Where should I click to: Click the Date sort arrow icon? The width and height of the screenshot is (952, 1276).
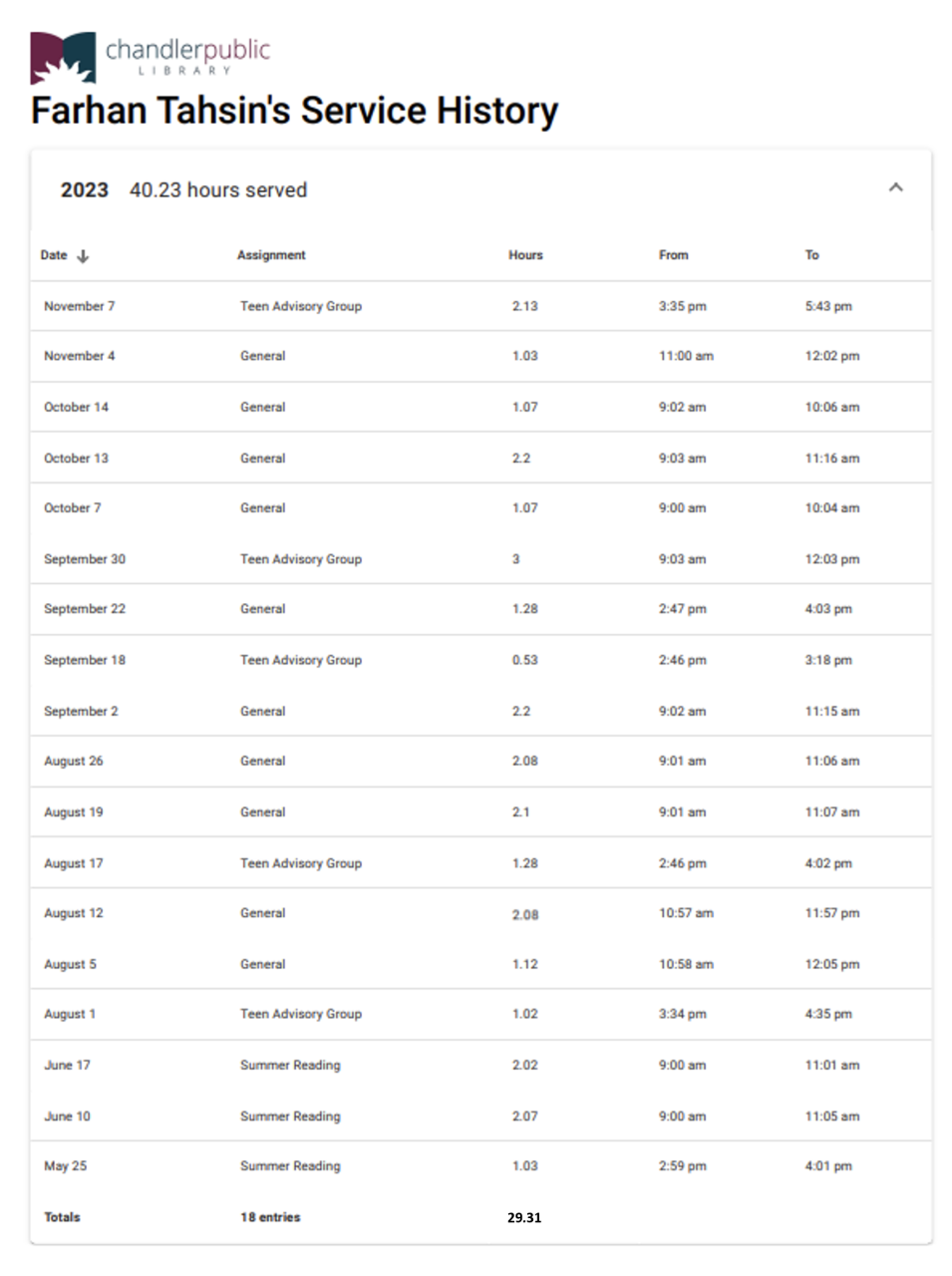[83, 256]
